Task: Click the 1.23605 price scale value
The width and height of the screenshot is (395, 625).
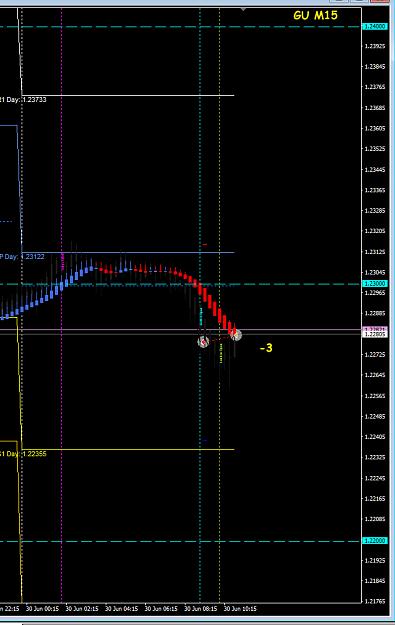Action: point(375,128)
